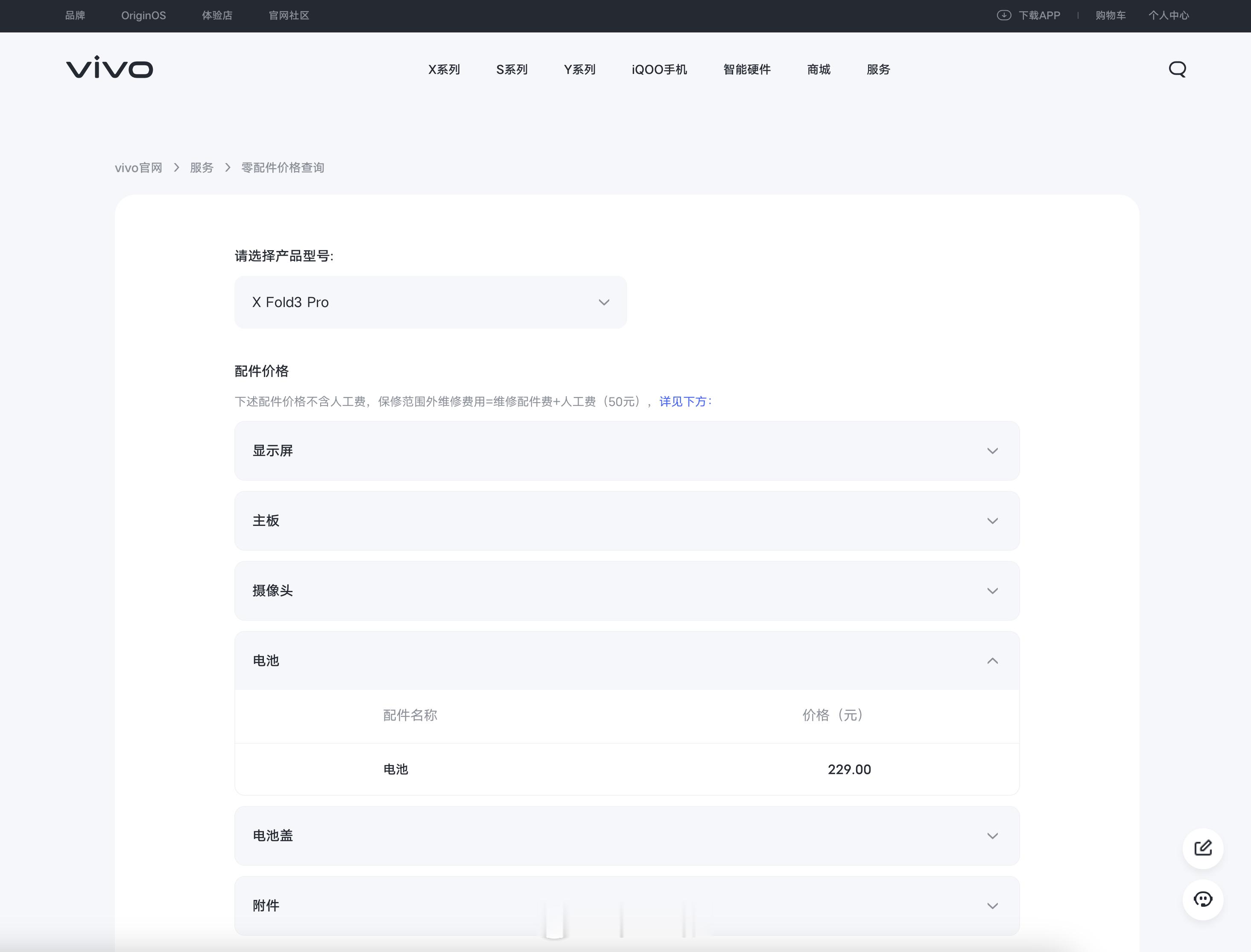Click the download APP cloud icon
This screenshot has height=952, width=1251.
(x=1004, y=15)
